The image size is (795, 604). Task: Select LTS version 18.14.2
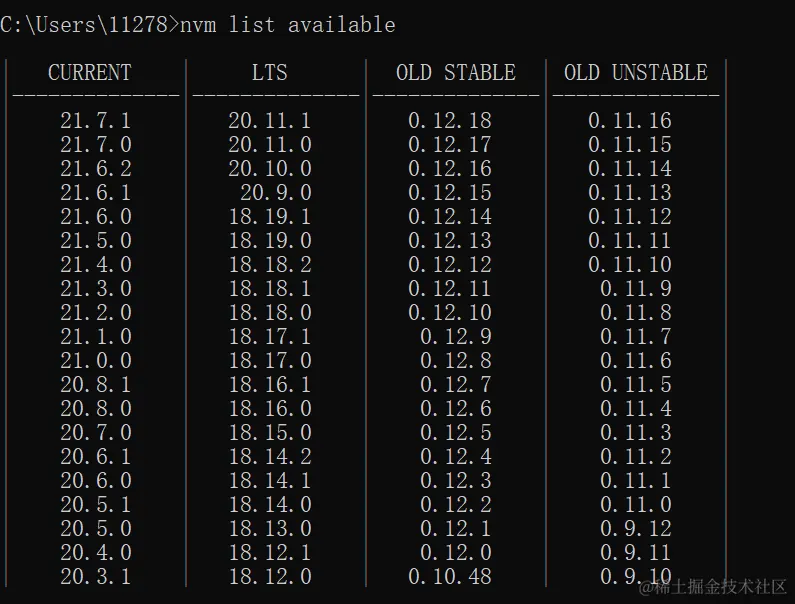click(x=270, y=456)
